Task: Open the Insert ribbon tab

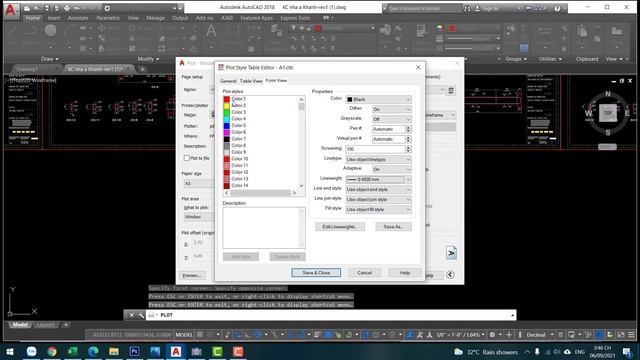Action: (x=54, y=18)
